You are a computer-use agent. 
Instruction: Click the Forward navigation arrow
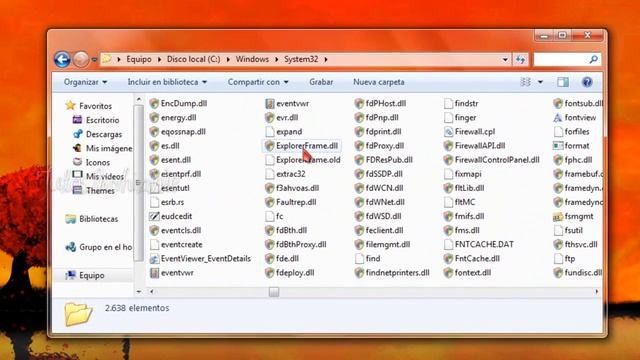point(81,60)
